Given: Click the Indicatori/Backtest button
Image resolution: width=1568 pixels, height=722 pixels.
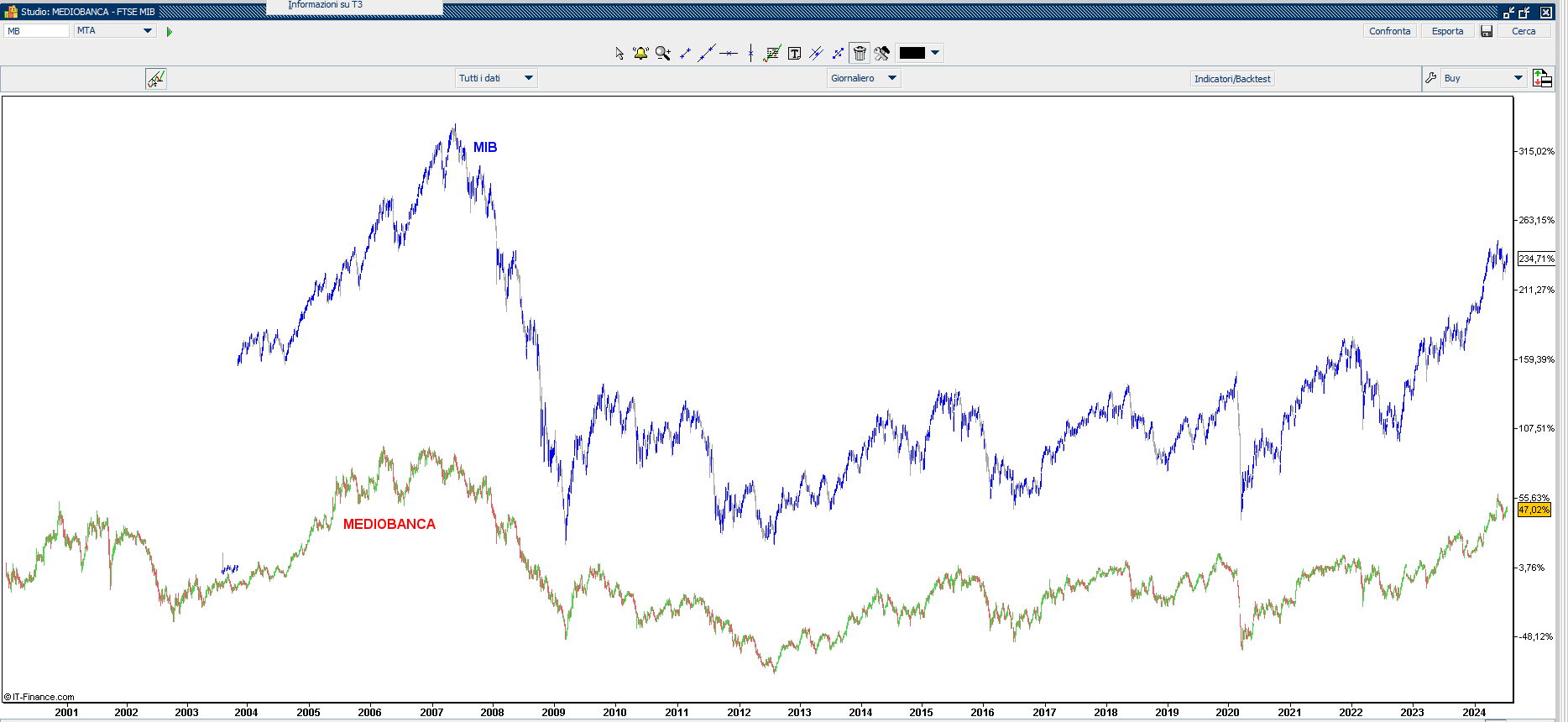Looking at the screenshot, I should pos(1232,79).
